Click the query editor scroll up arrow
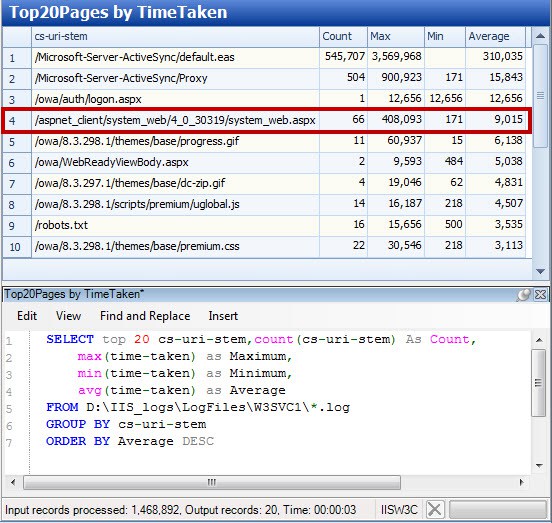The height and width of the screenshot is (523, 552). [x=539, y=340]
